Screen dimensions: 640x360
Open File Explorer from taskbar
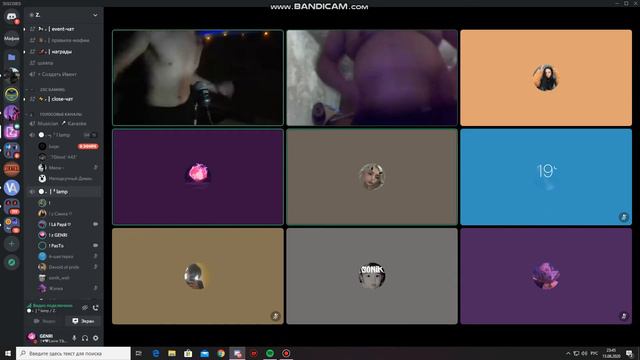(172, 353)
